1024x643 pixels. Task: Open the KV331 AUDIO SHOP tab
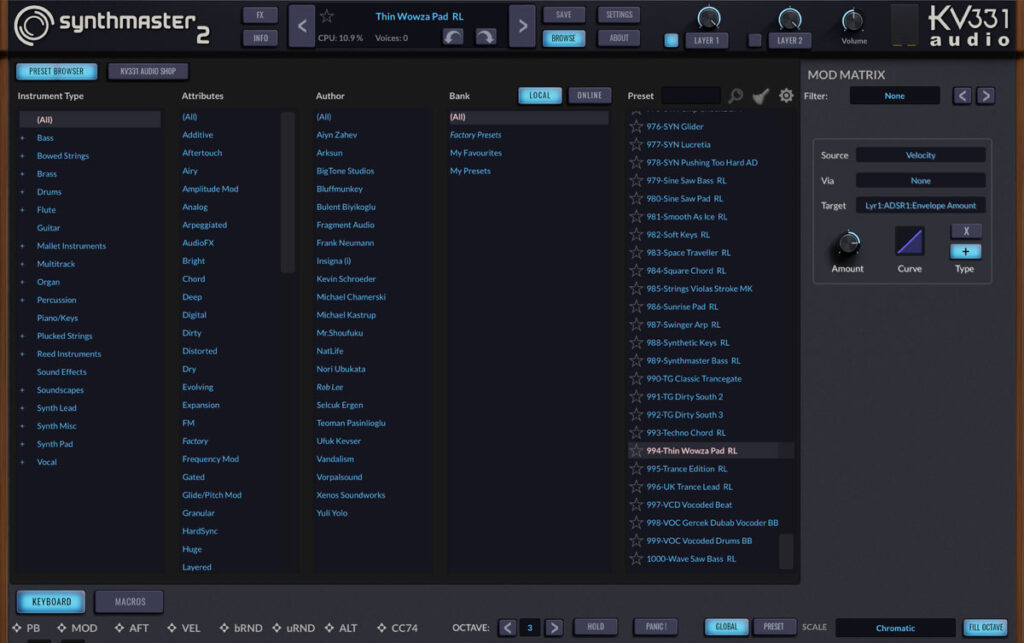click(147, 71)
